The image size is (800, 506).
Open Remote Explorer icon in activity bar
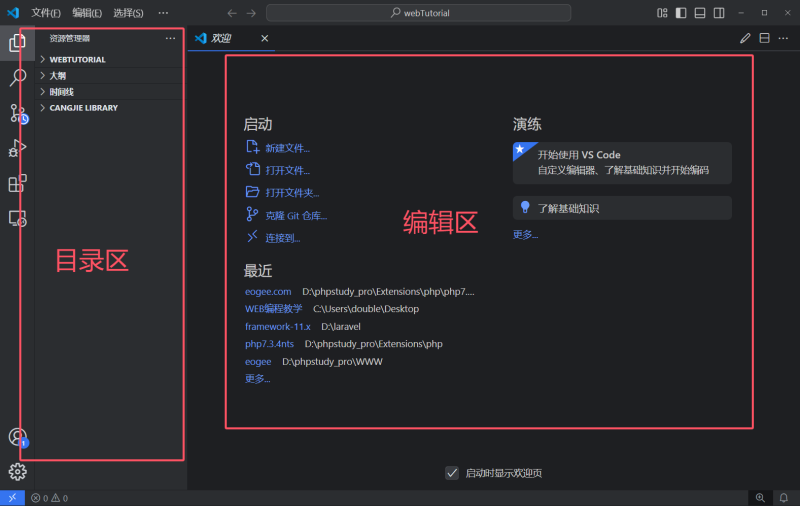(x=17, y=218)
